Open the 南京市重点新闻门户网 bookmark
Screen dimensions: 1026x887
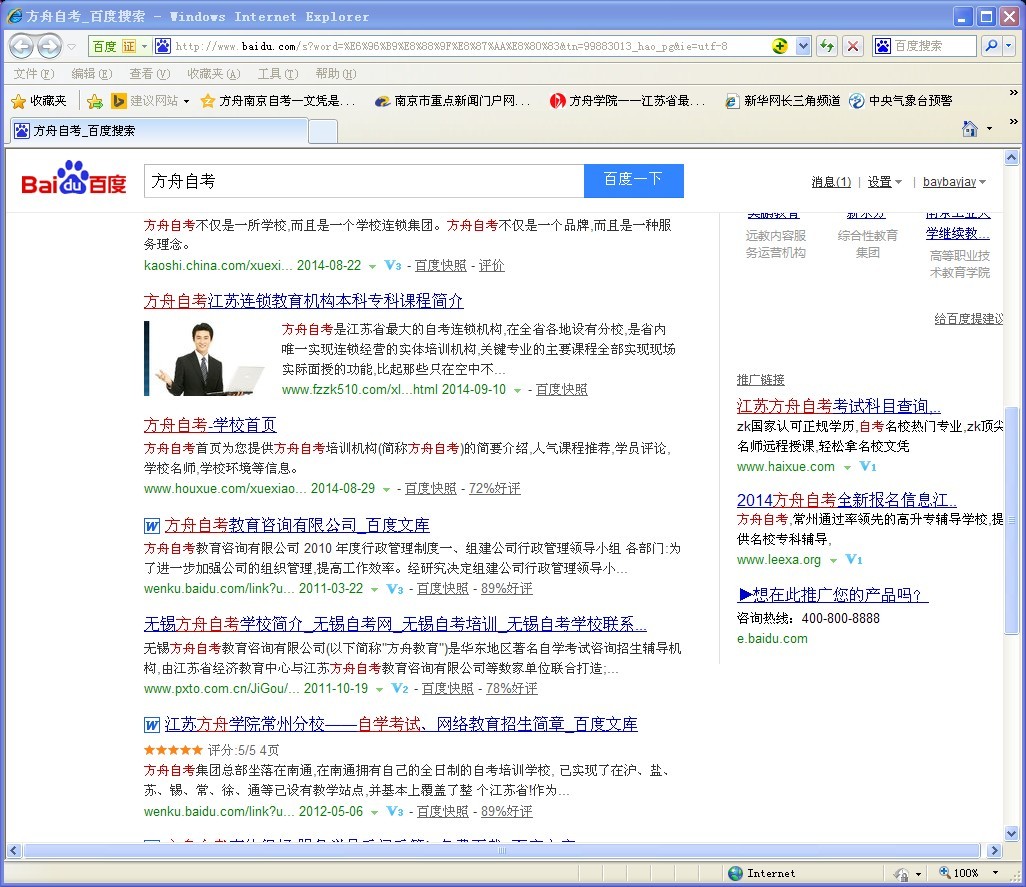(453, 101)
